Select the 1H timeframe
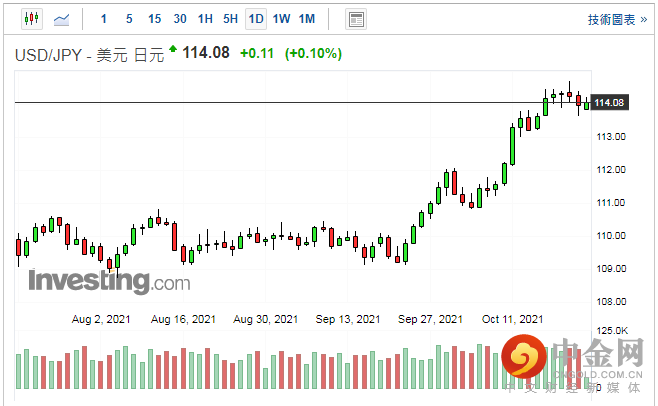 (x=205, y=19)
